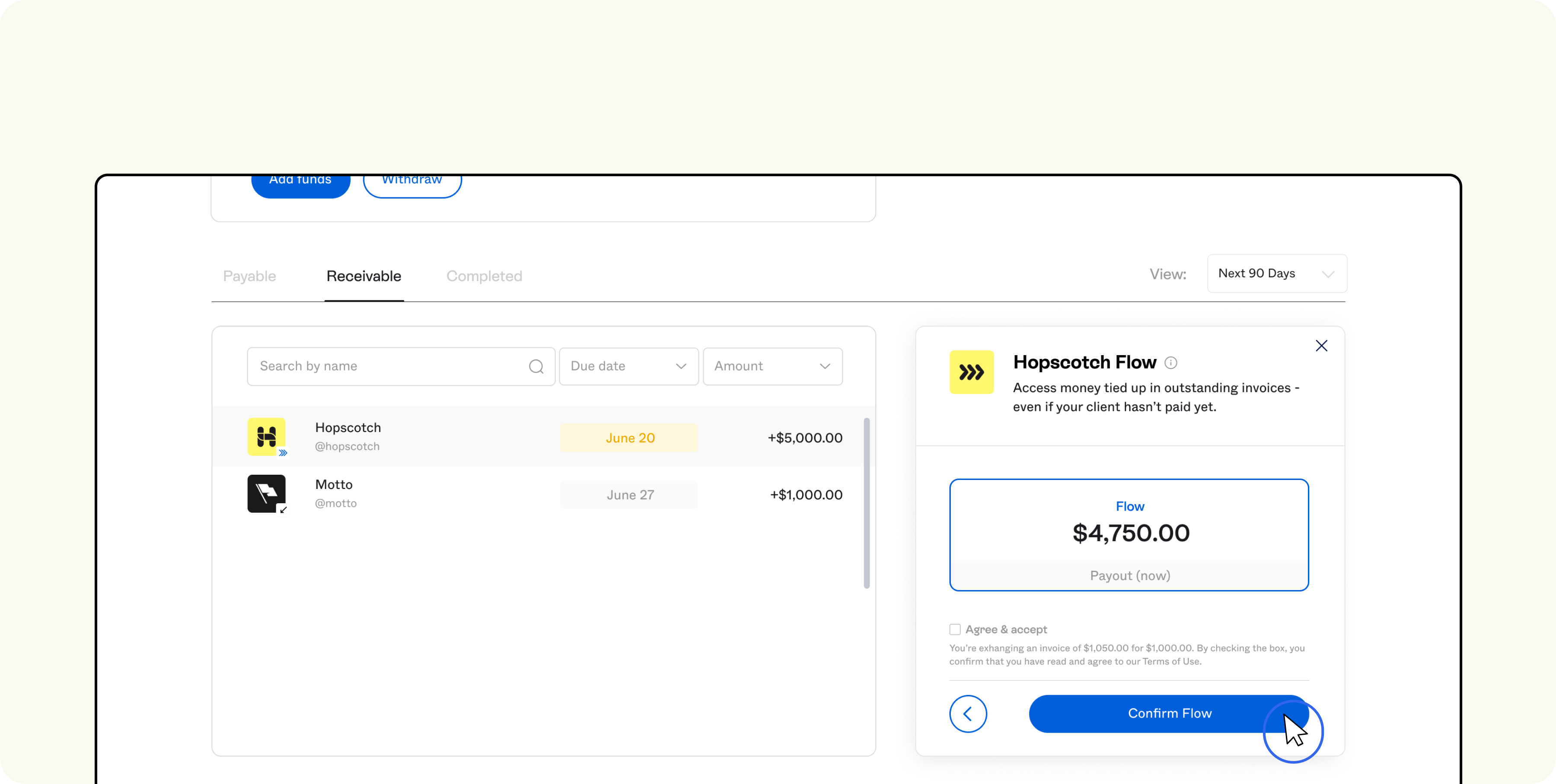
Task: Open the Receivable tab
Action: click(x=363, y=276)
